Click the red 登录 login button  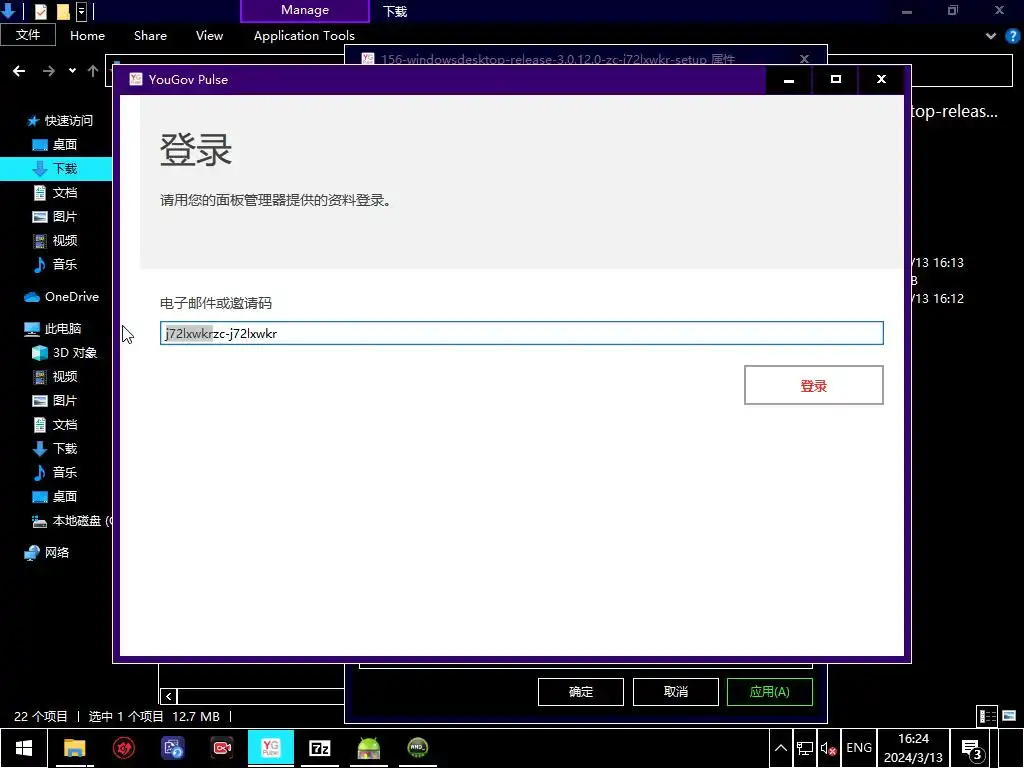pos(813,385)
